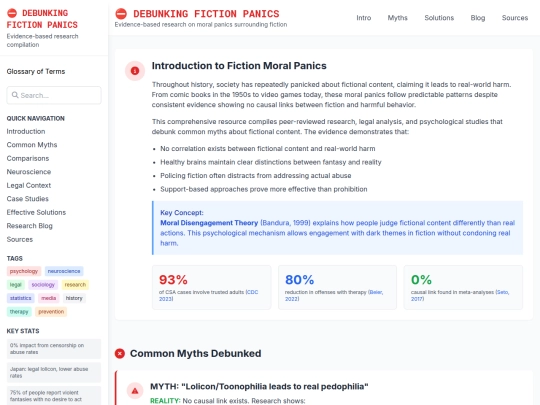Image resolution: width=540 pixels, height=405 pixels.
Task: Click the Introduction section info icon
Action: 135,71
